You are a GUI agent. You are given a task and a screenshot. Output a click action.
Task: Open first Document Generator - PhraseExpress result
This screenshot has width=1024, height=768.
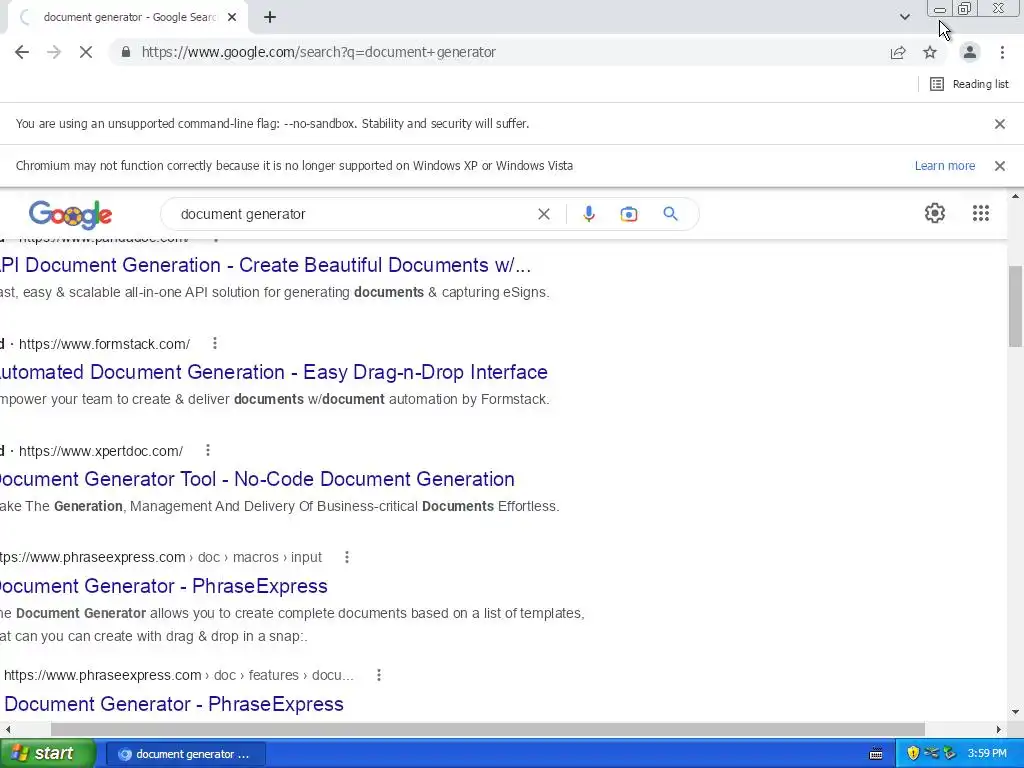pyautogui.click(x=163, y=586)
